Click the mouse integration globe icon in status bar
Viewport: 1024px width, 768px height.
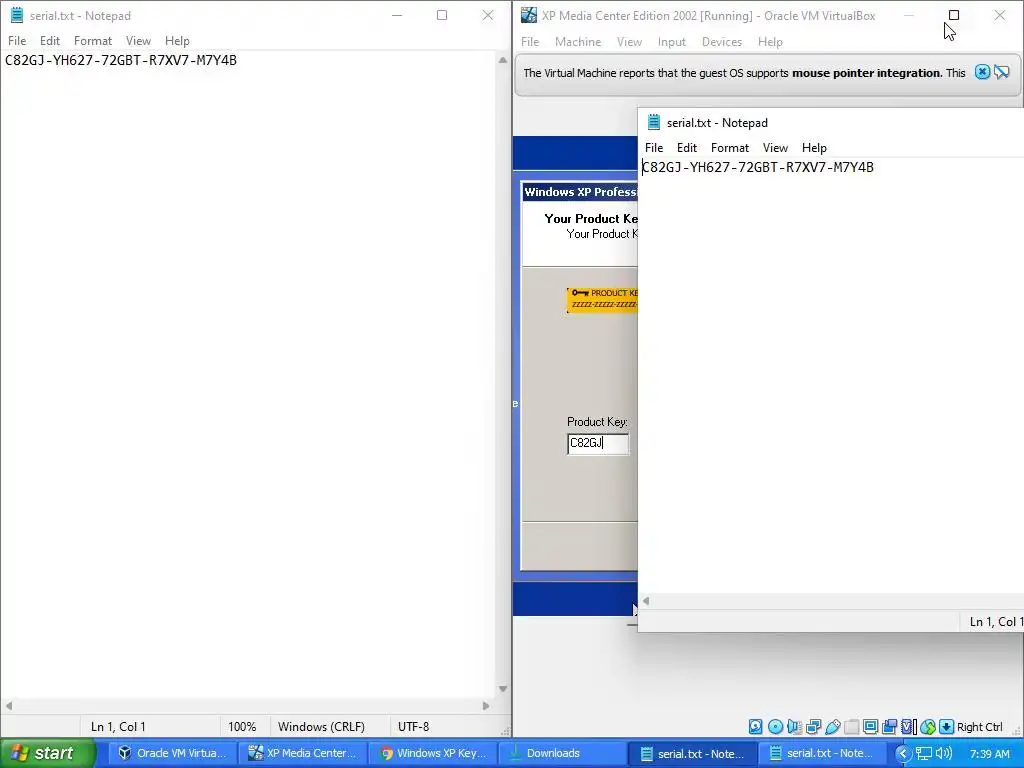click(927, 727)
